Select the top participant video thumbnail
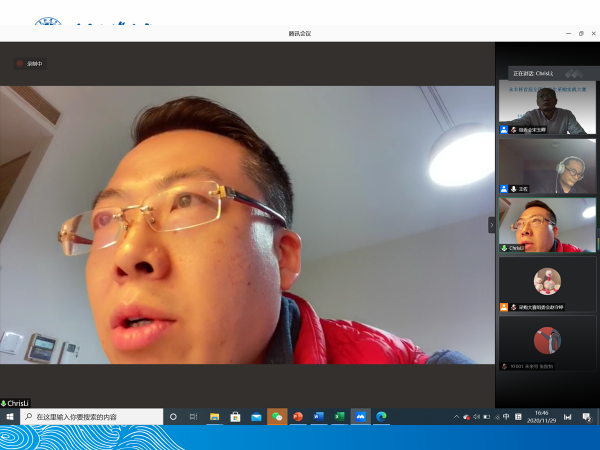600x450 pixels. coord(547,108)
